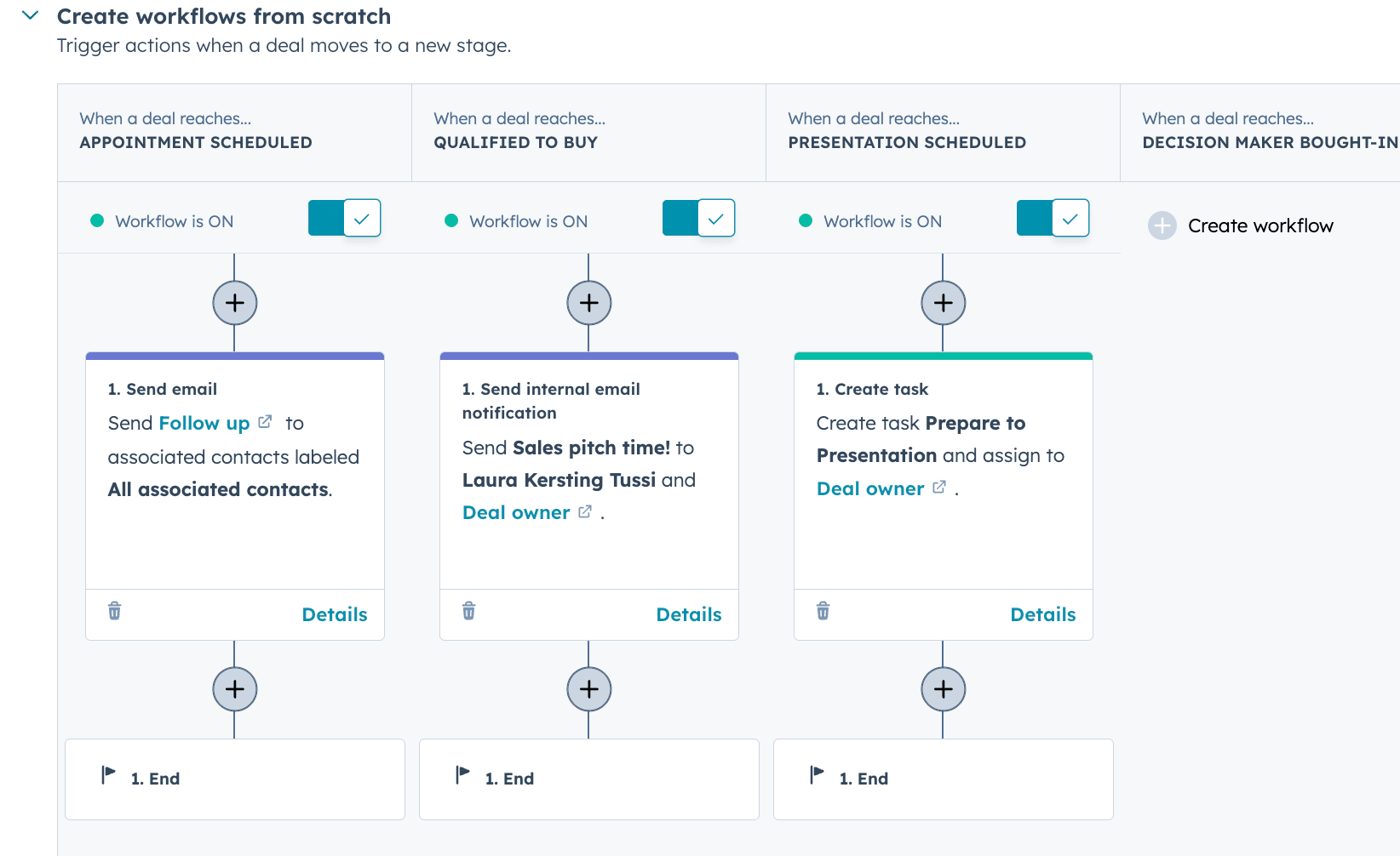Add a step below the Create task card

tap(942, 688)
